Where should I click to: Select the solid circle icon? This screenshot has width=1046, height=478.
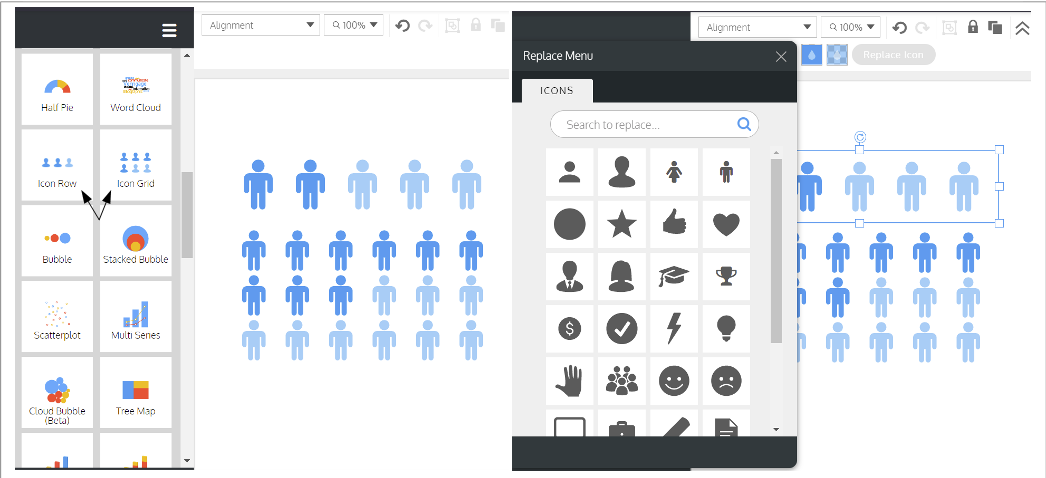pos(570,224)
